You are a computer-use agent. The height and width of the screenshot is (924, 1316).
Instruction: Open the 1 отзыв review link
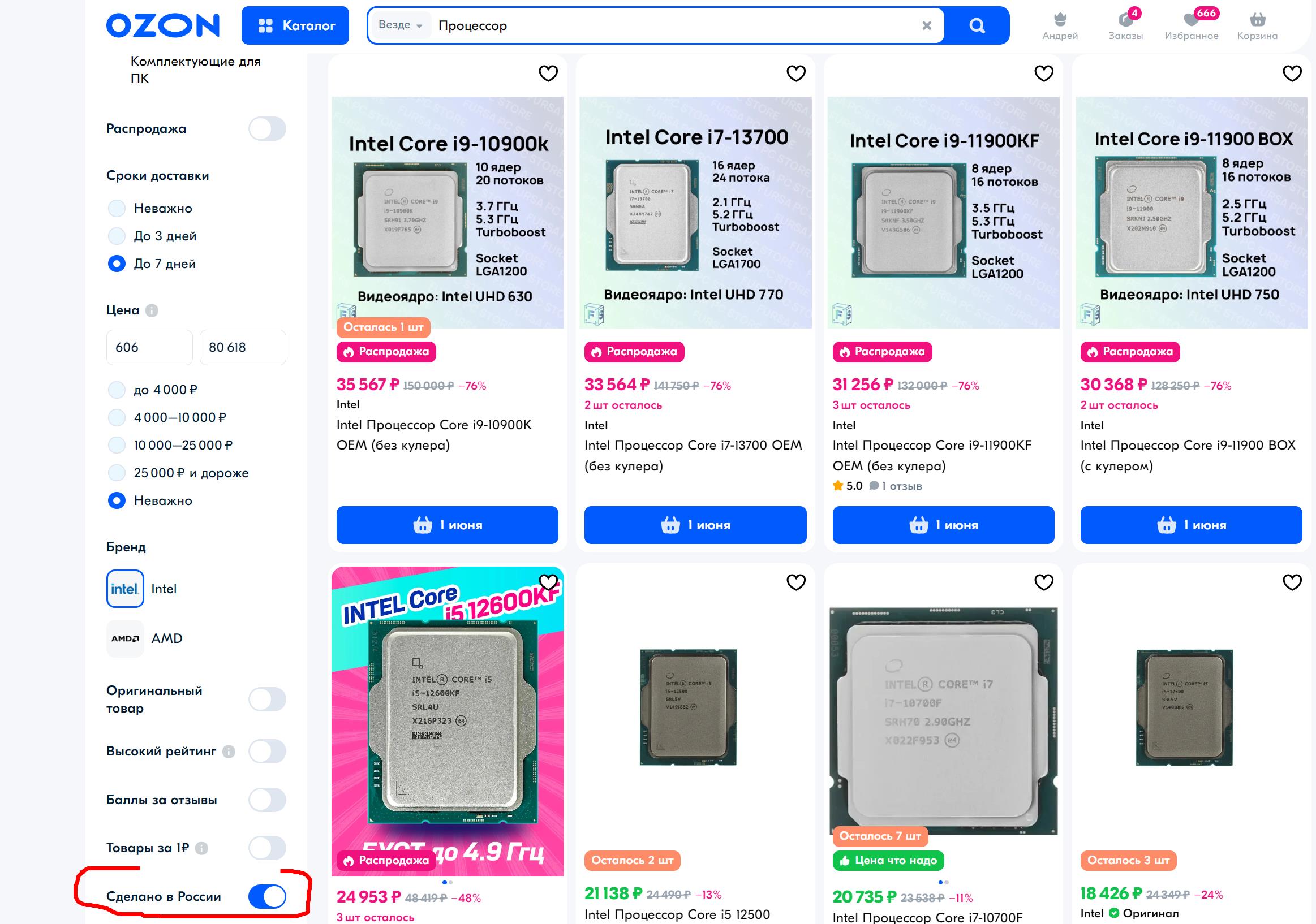click(896, 486)
